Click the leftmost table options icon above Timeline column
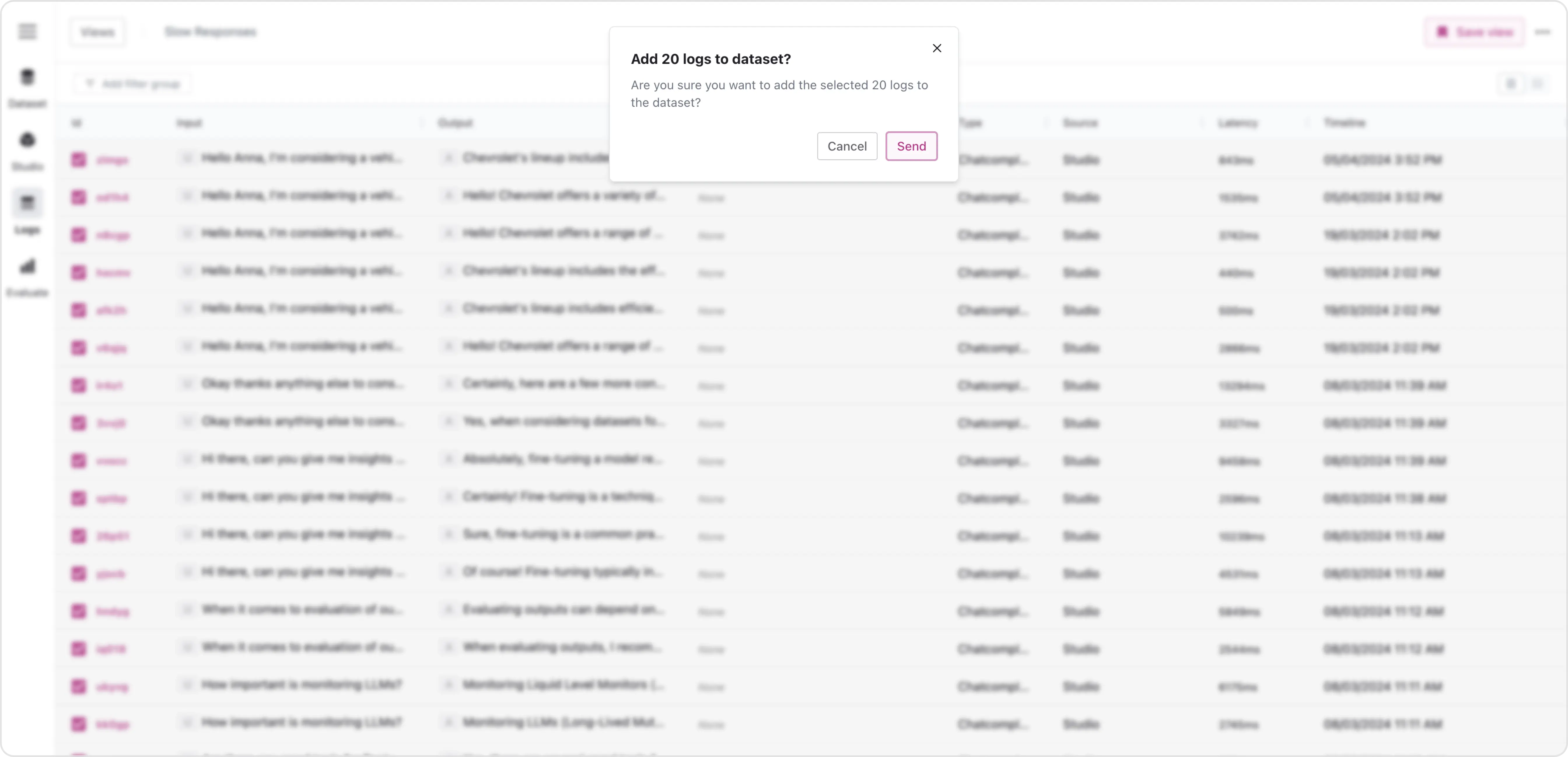Screen dimensions: 1568x757 (x=1511, y=84)
